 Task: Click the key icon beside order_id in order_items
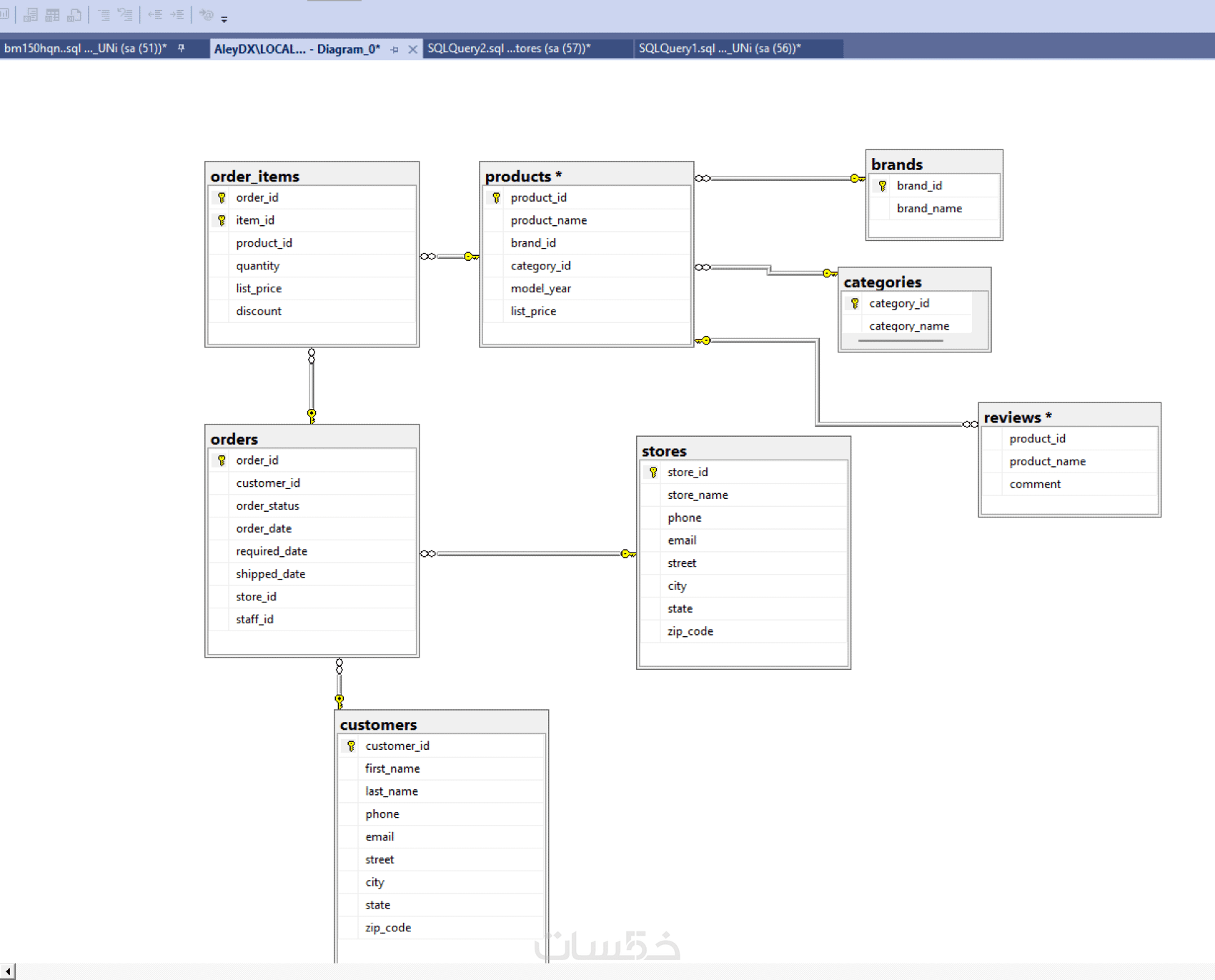(x=222, y=197)
